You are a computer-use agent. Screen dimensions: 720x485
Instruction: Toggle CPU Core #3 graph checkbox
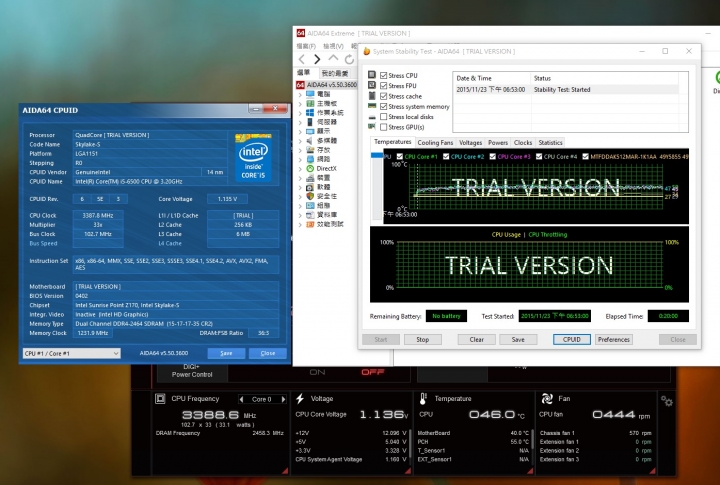click(493, 157)
